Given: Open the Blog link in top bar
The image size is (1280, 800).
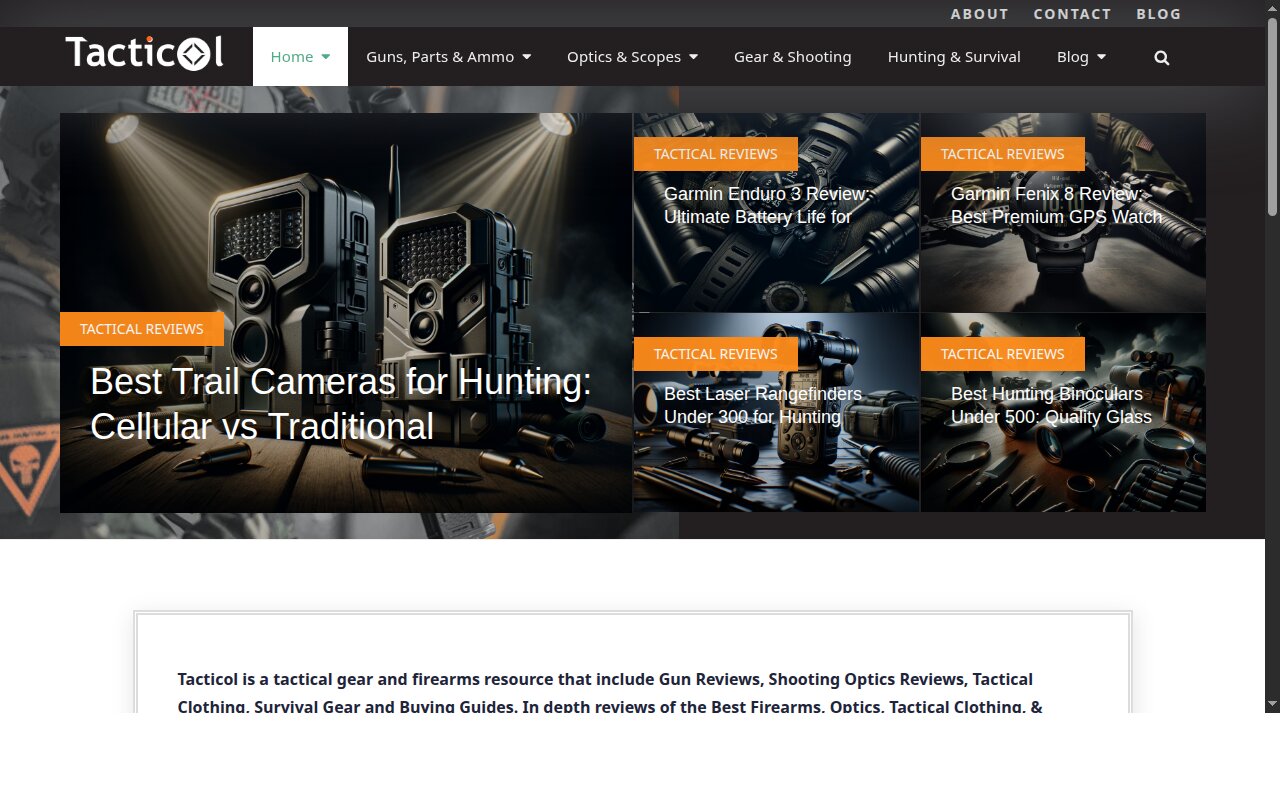Looking at the screenshot, I should coord(1158,14).
